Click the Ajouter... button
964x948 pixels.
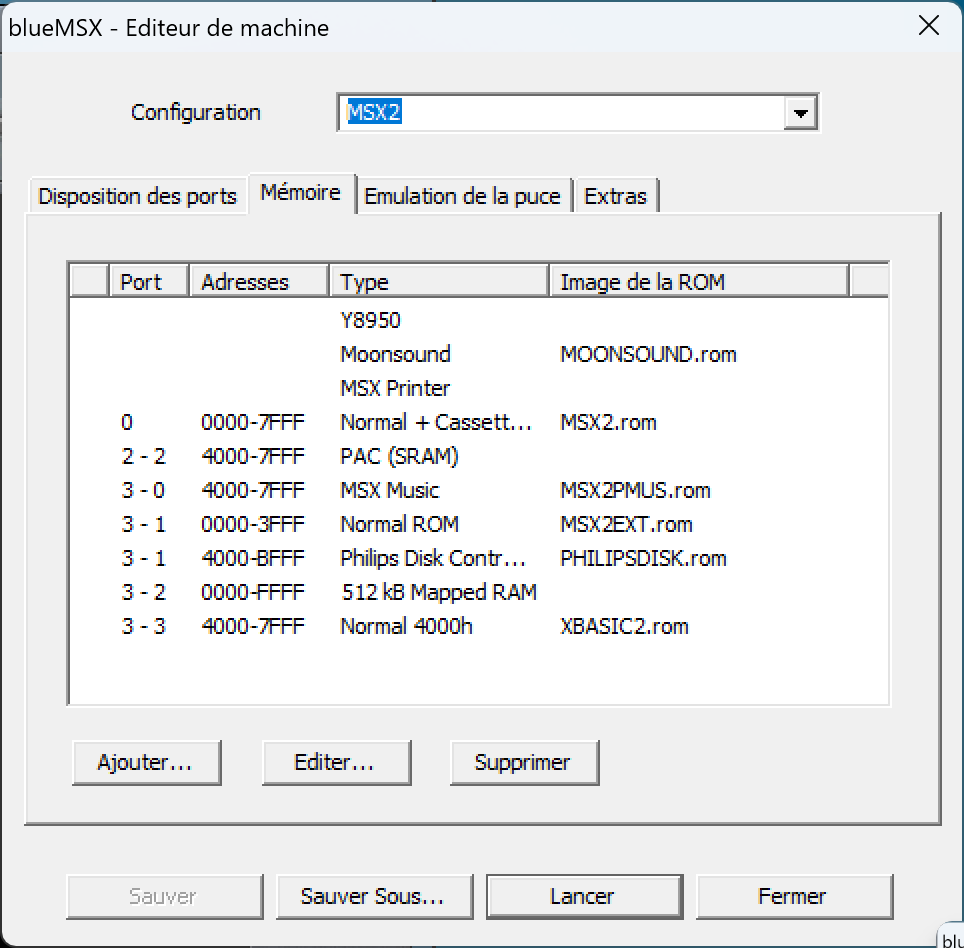coord(146,763)
